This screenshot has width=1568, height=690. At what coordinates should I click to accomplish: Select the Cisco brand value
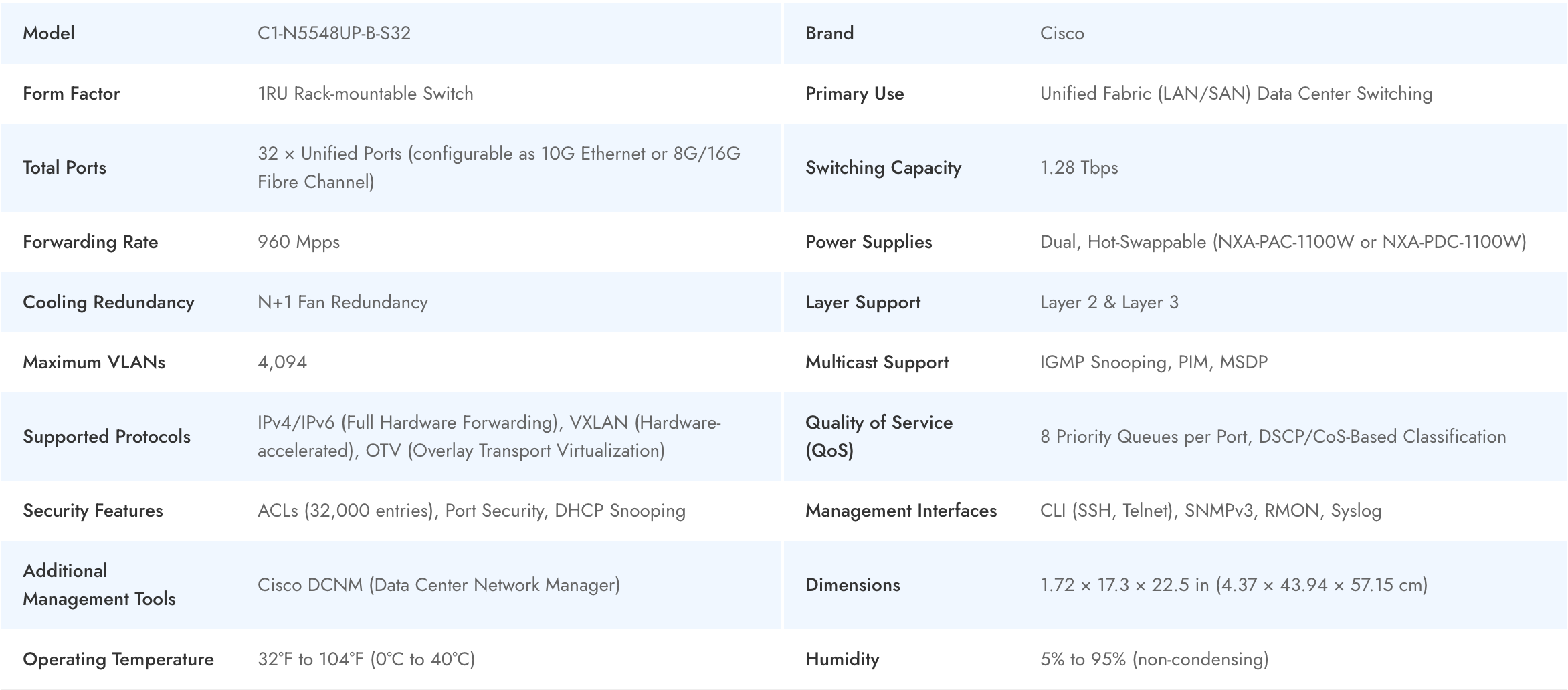tap(1062, 33)
